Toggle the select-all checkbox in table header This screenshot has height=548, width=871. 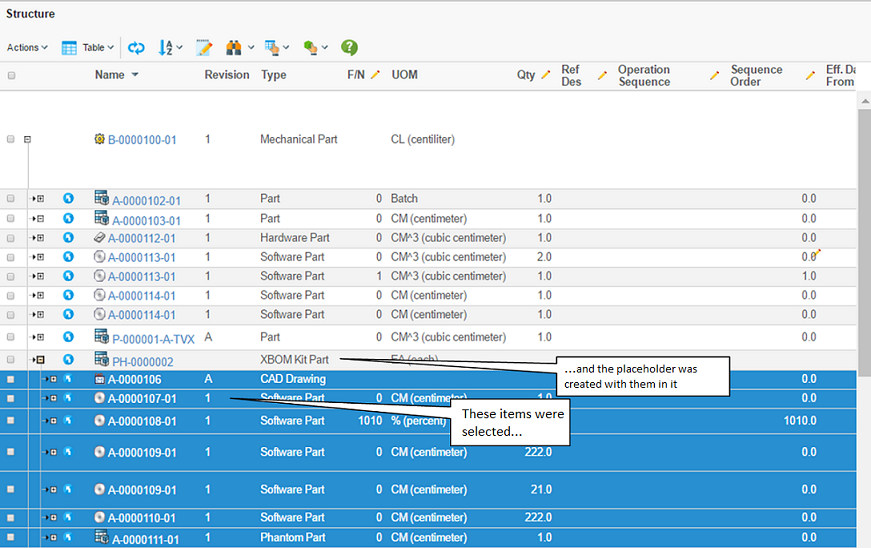coord(11,75)
